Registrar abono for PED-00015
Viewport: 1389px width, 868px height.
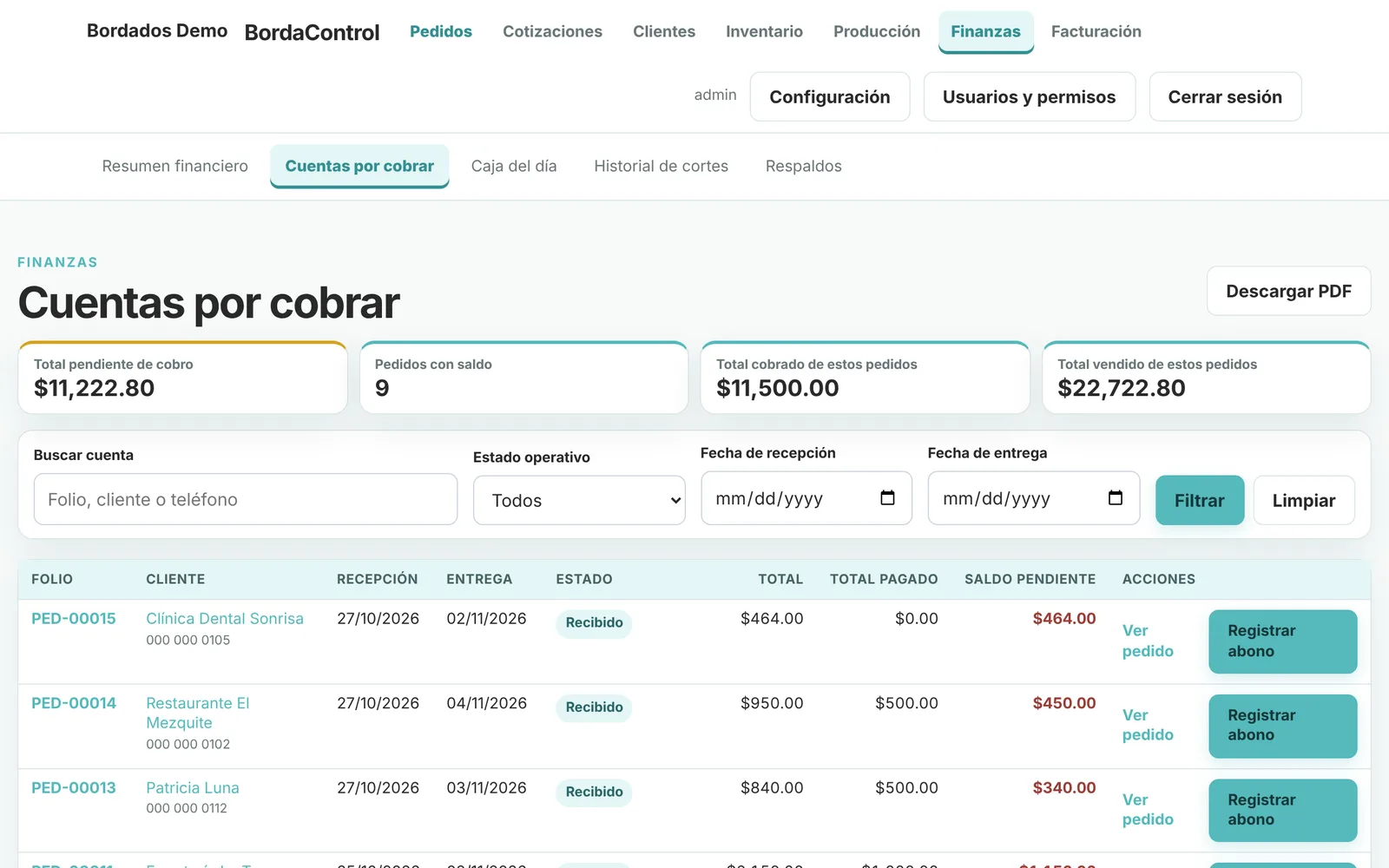point(1282,641)
